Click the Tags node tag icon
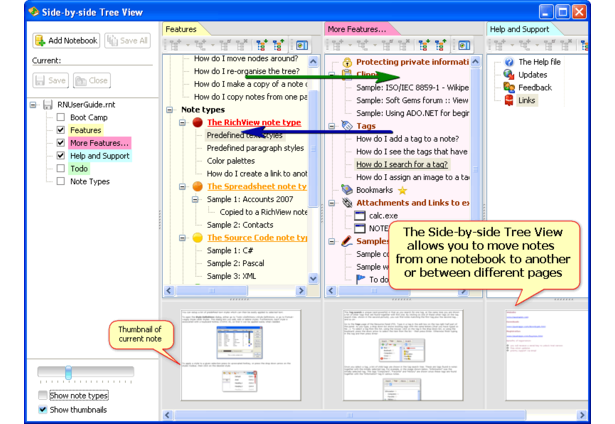The height and width of the screenshot is (424, 615). pyautogui.click(x=347, y=126)
